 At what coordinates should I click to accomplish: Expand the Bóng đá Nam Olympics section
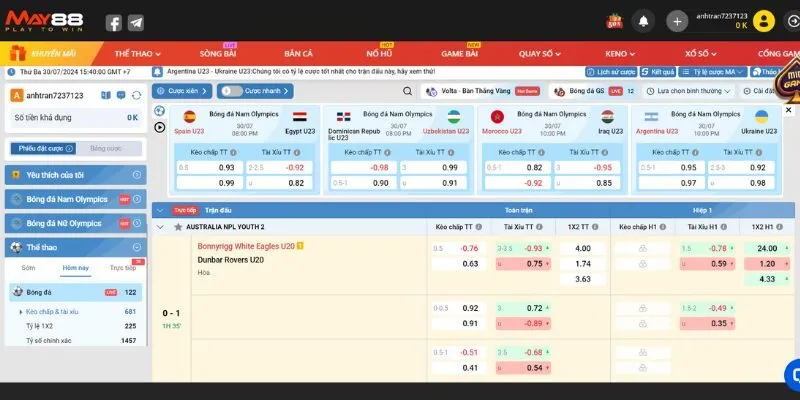point(136,199)
